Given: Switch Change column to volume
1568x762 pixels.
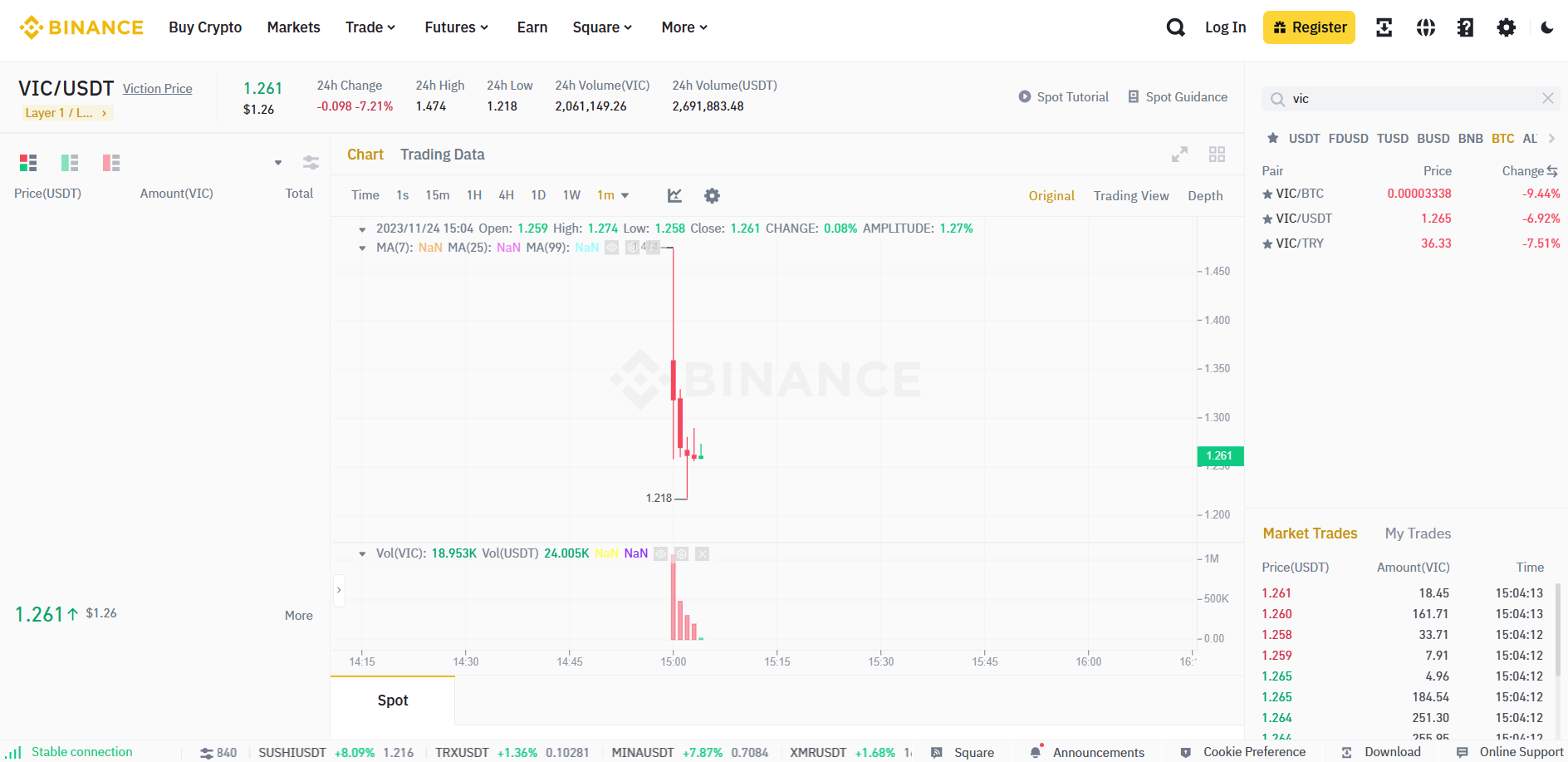Looking at the screenshot, I should [1551, 171].
